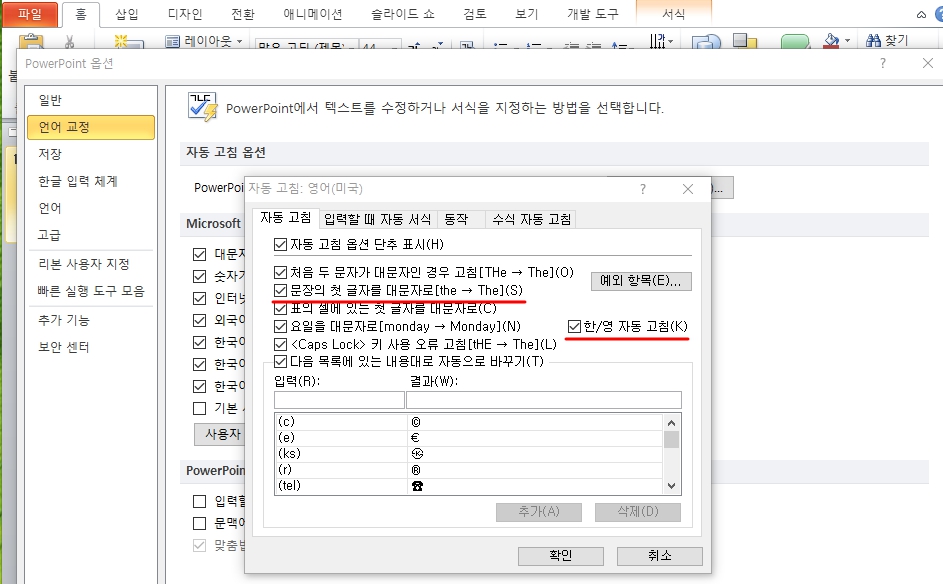Toggle 문장의 첫 글자를 대문자로 checkbox
The height and width of the screenshot is (584, 943).
(280, 290)
